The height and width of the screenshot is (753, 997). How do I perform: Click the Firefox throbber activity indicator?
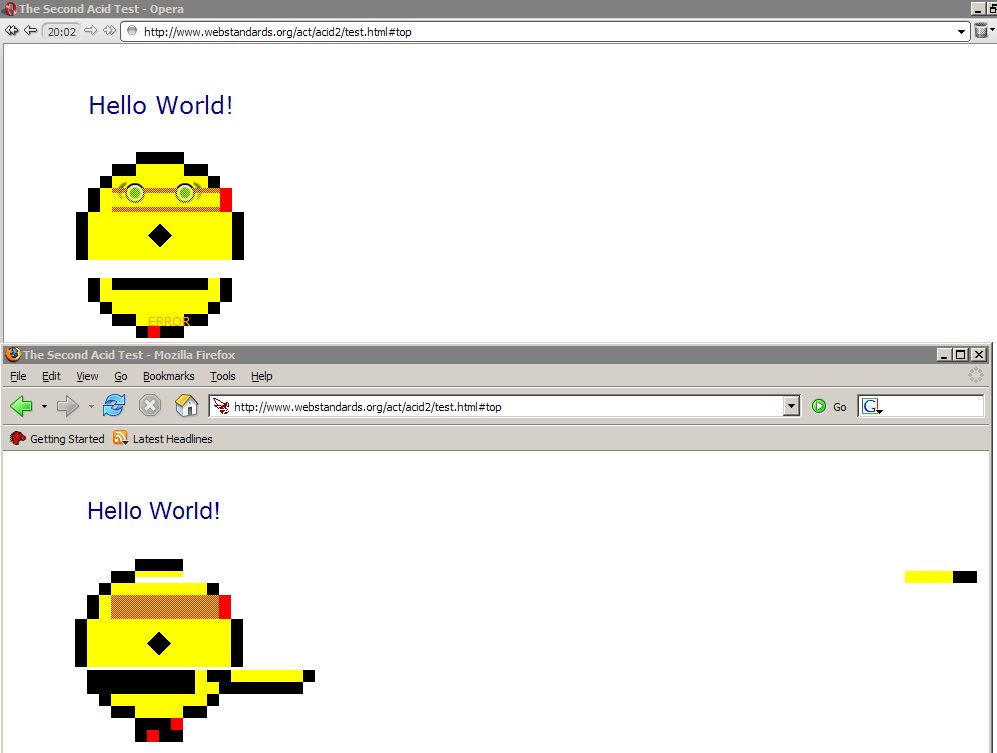point(975,375)
